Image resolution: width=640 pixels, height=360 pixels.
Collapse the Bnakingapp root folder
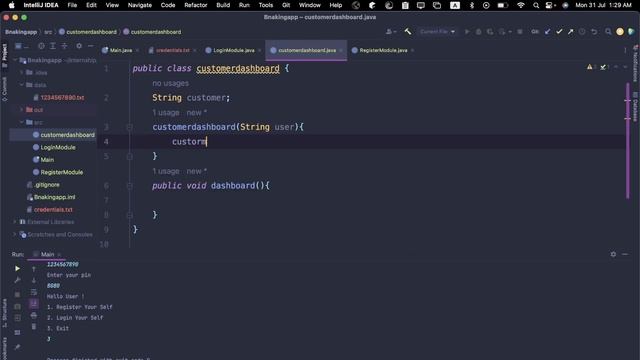click(x=15, y=60)
